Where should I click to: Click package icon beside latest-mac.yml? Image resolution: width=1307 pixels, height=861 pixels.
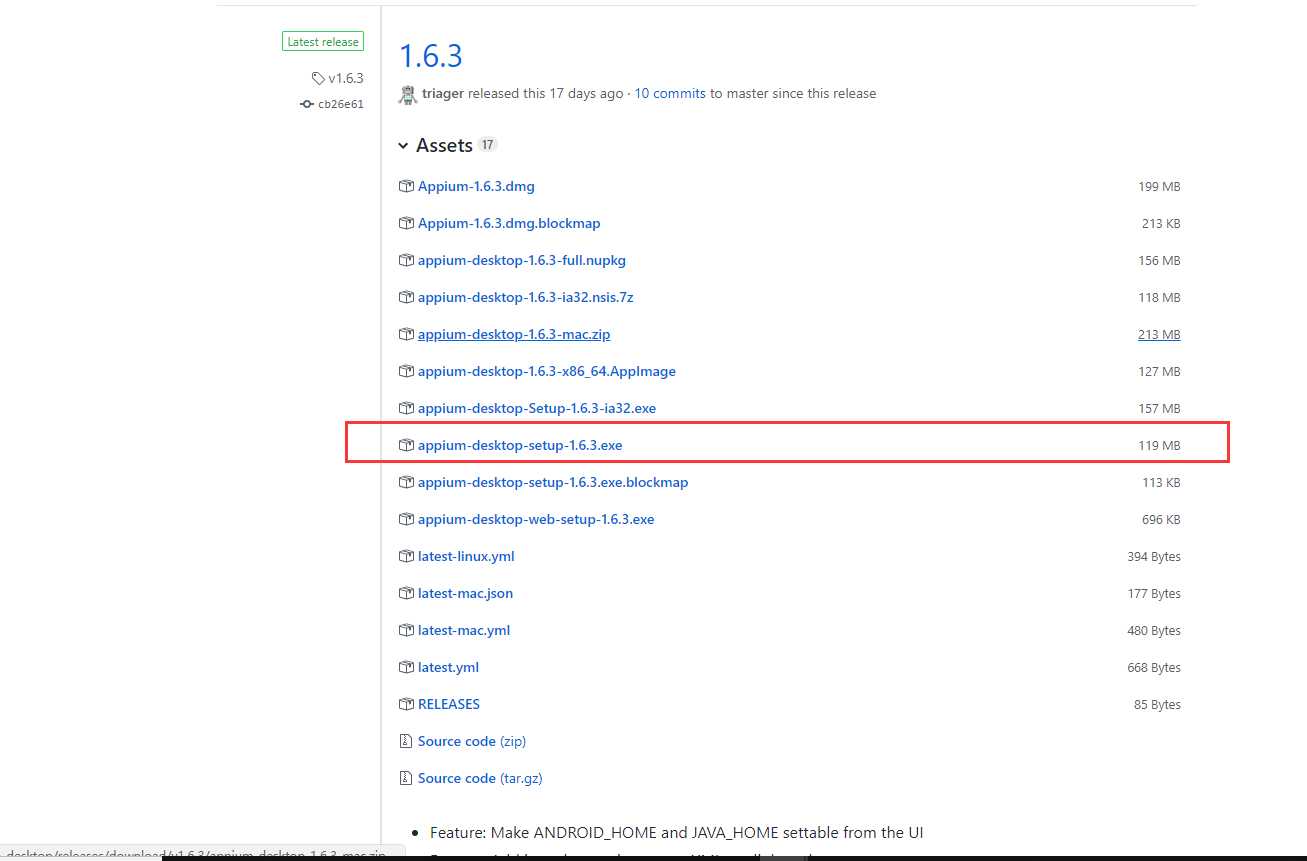[406, 631]
